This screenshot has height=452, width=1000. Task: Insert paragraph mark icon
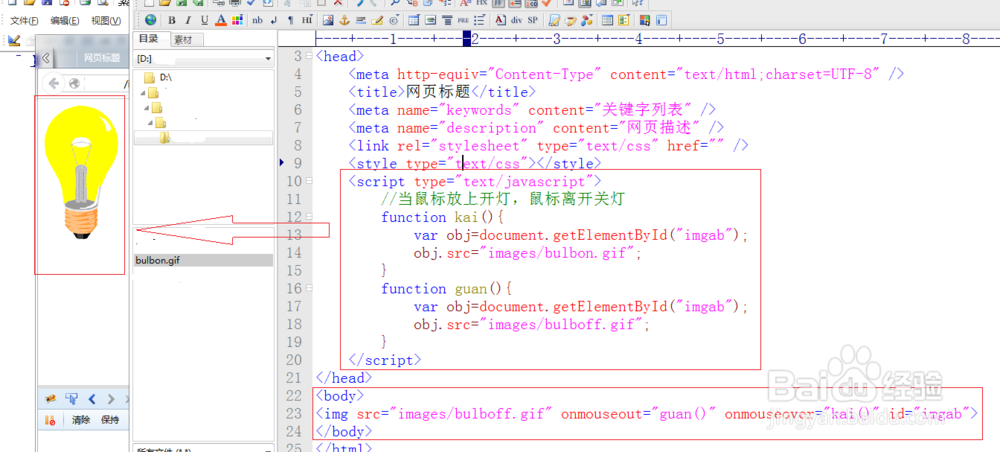290,20
